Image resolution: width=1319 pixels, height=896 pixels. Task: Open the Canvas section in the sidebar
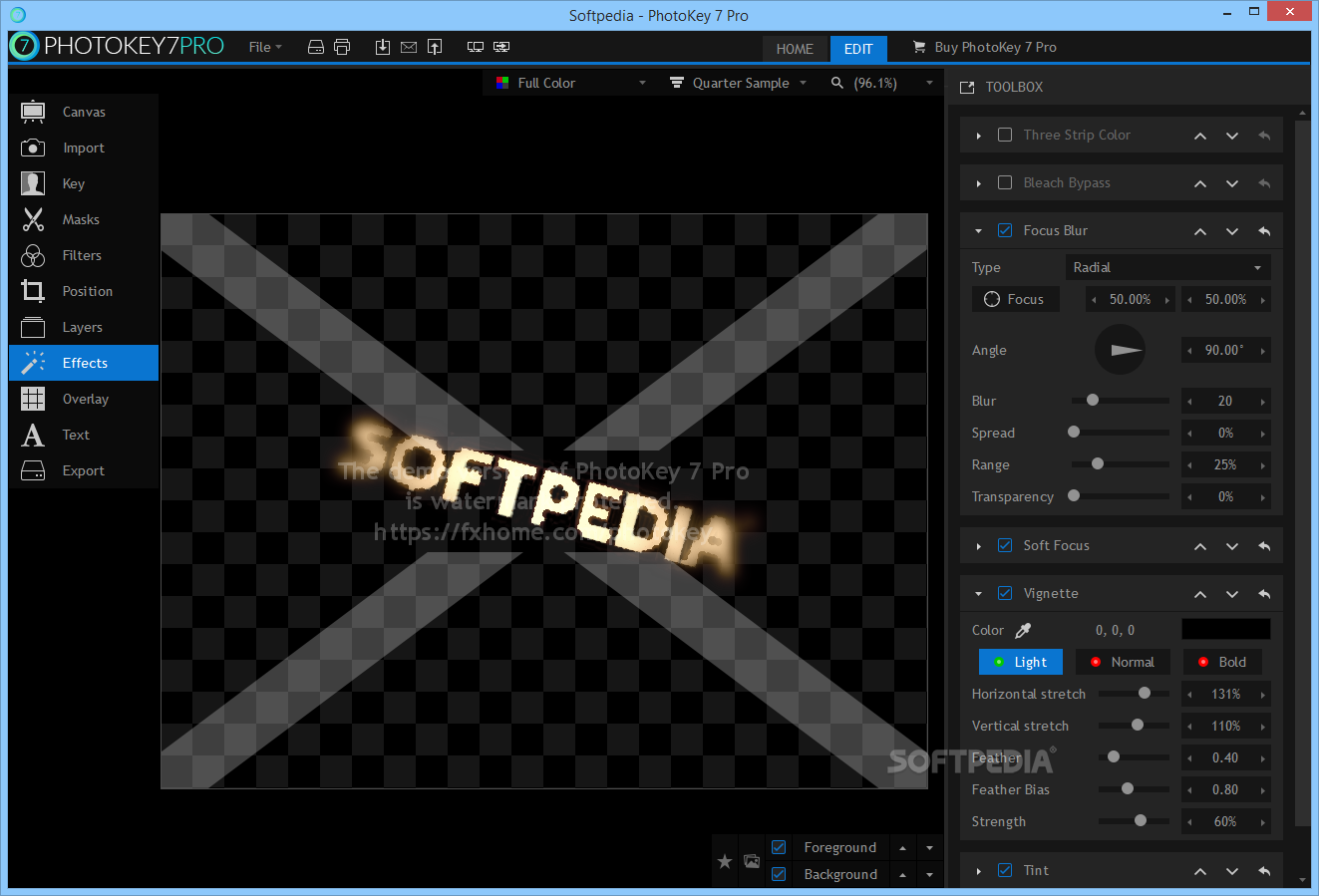[x=84, y=112]
